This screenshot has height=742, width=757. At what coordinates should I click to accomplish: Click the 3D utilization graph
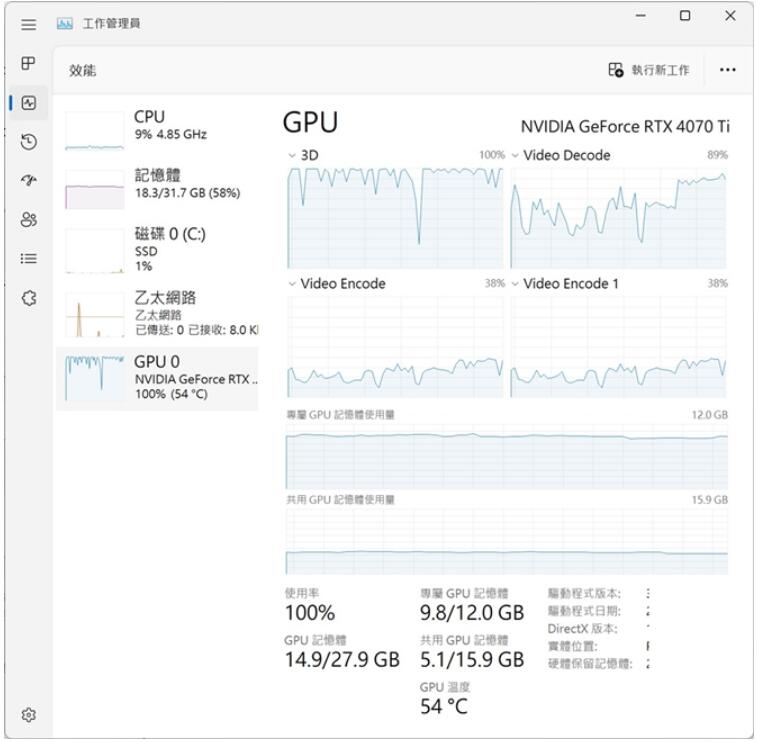pyautogui.click(x=395, y=218)
